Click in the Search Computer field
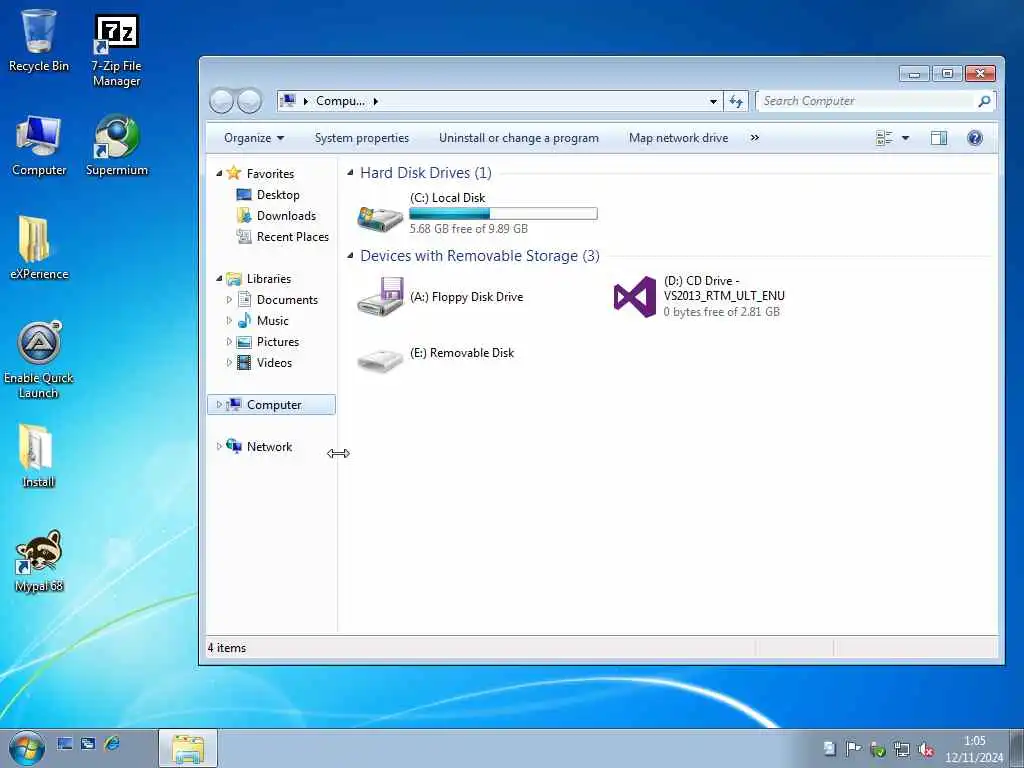1024x768 pixels. coord(865,101)
